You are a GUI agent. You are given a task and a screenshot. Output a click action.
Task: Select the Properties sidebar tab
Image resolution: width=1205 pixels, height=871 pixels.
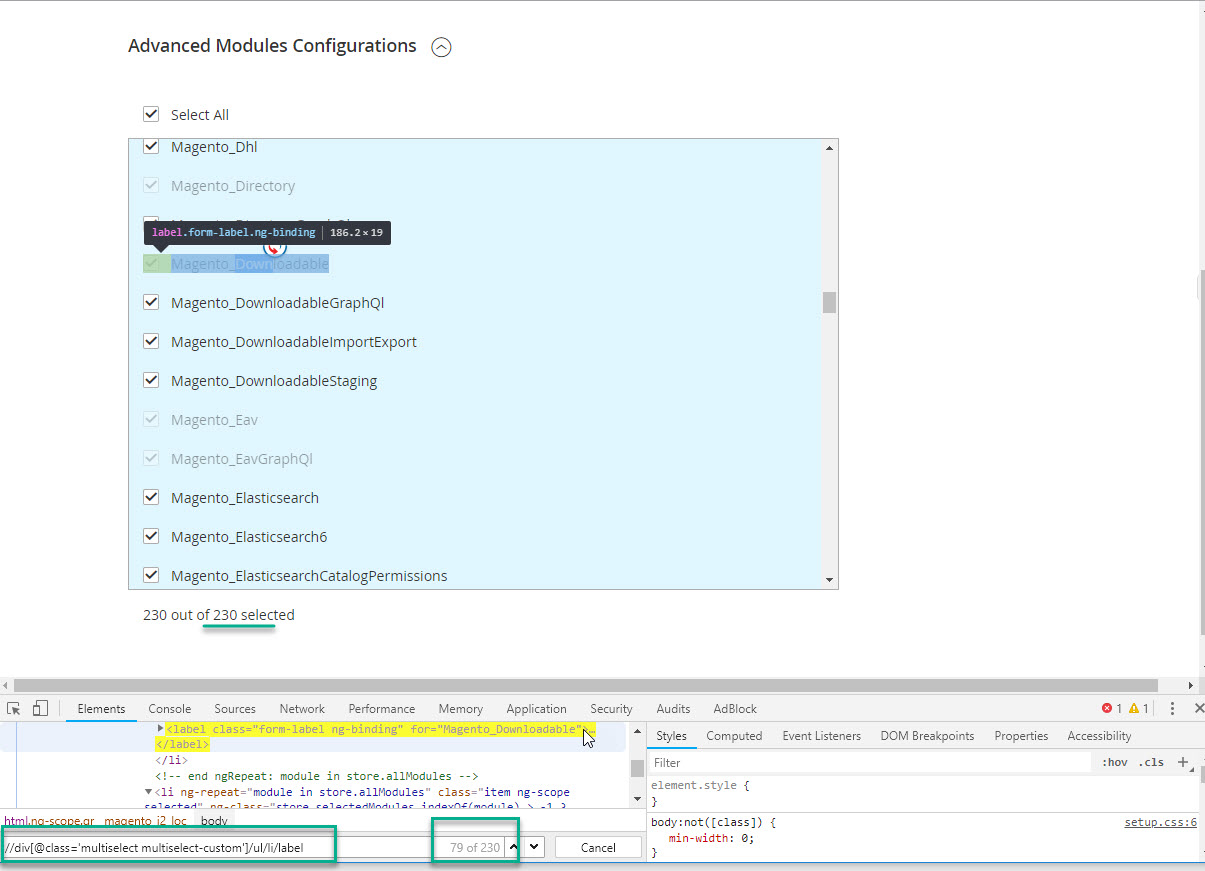point(1021,735)
